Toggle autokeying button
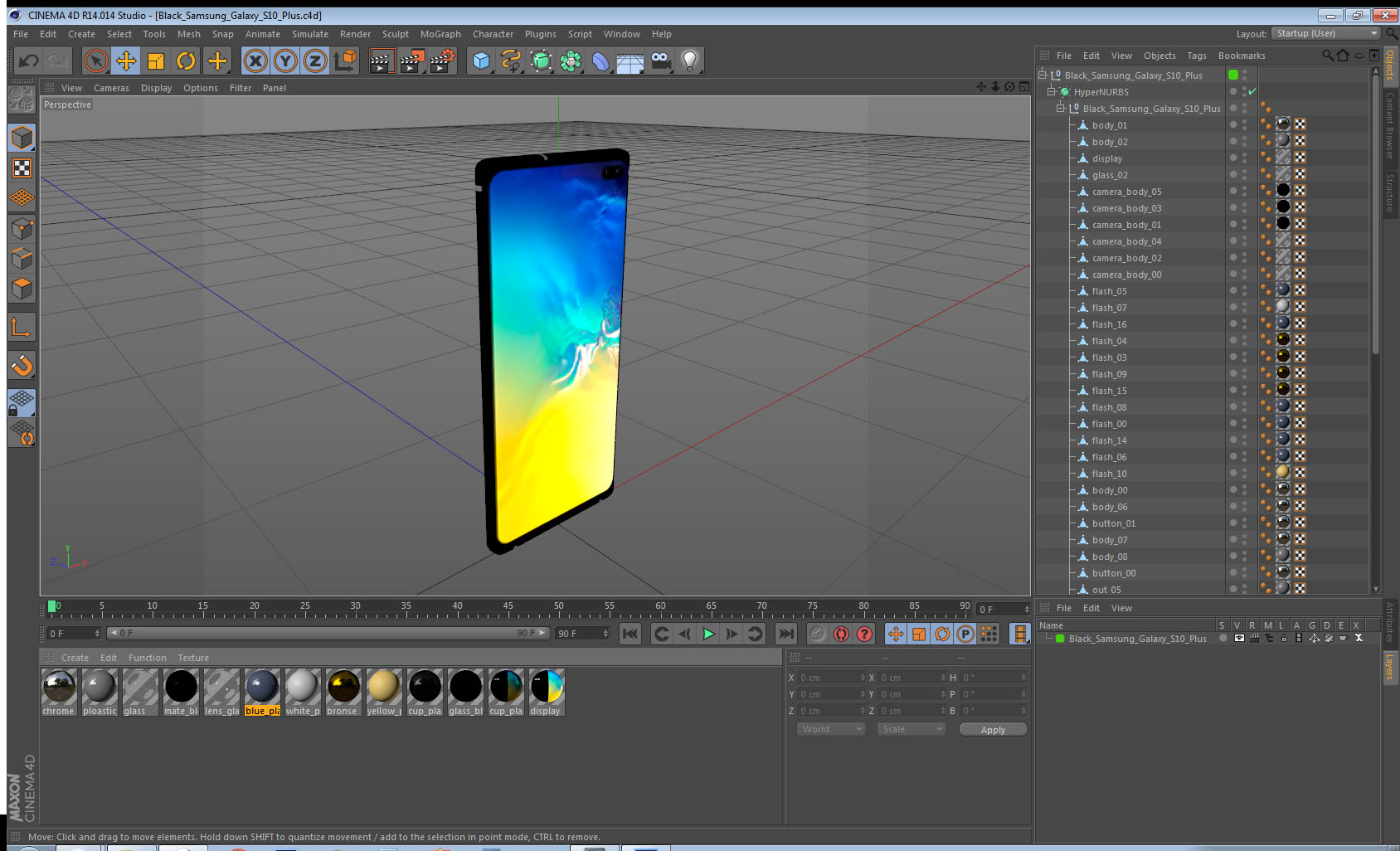The image size is (1400, 851). tap(841, 634)
